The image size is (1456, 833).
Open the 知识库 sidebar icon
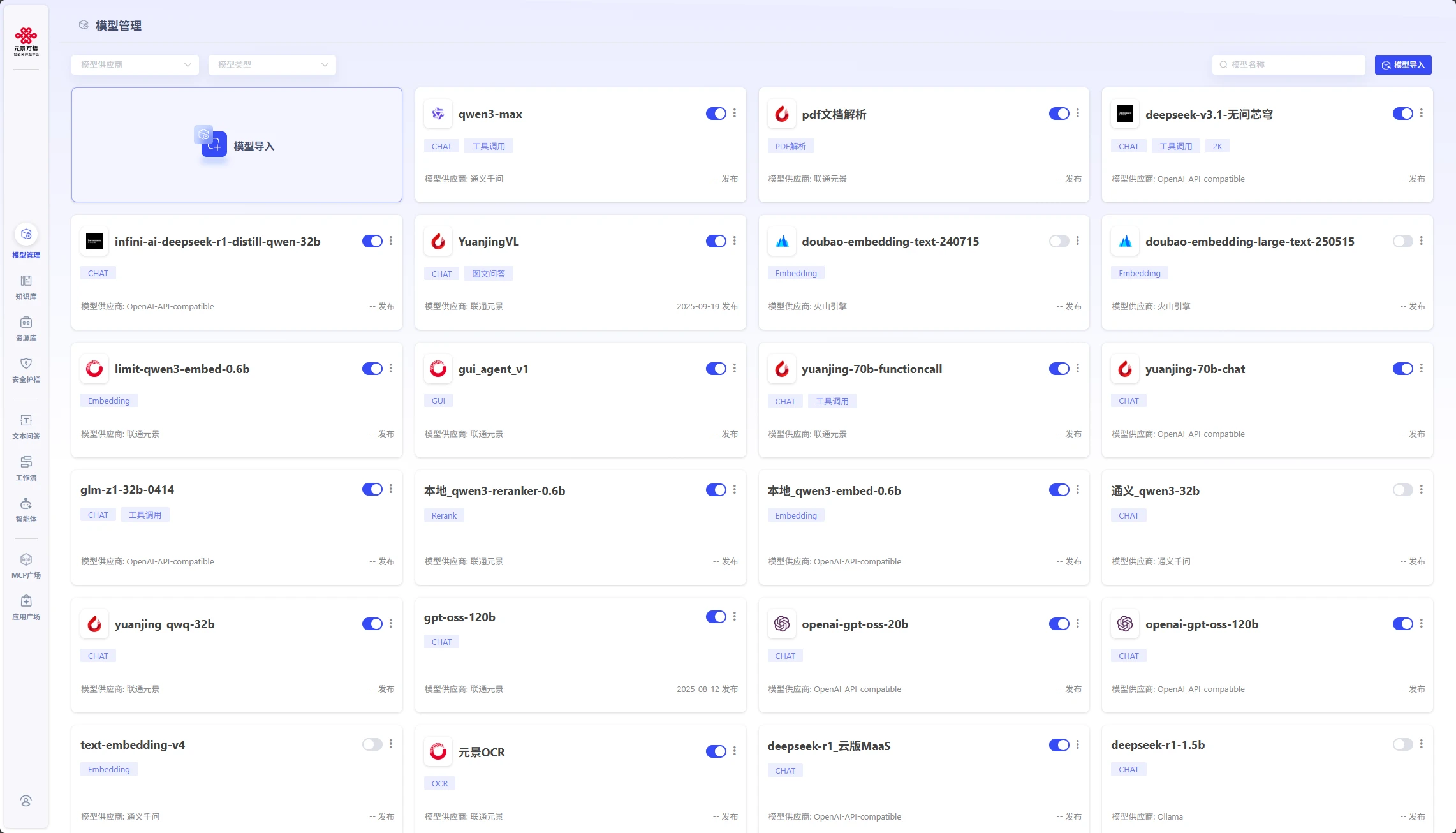(x=26, y=281)
